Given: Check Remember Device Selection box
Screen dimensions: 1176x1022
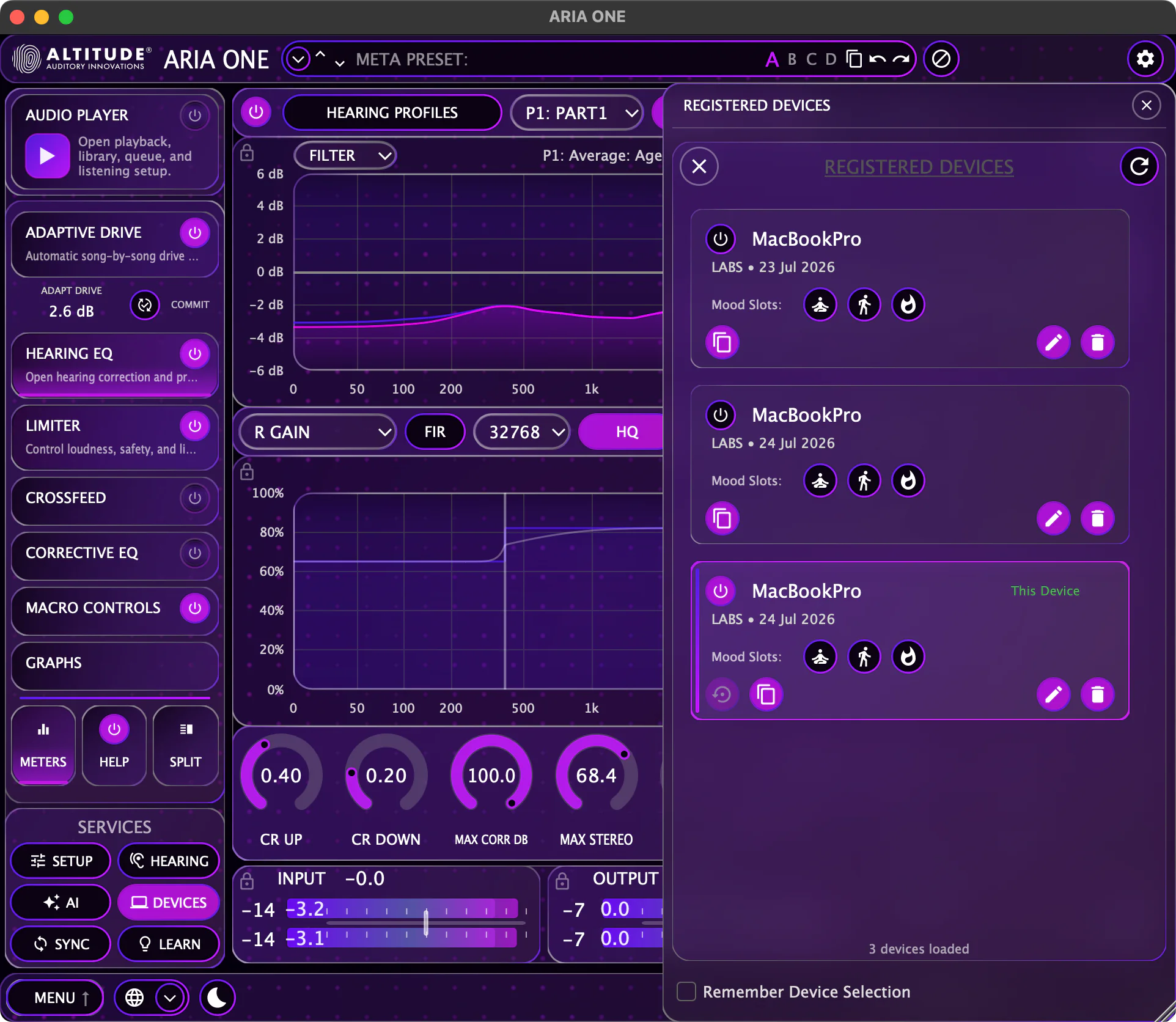Looking at the screenshot, I should [x=686, y=991].
